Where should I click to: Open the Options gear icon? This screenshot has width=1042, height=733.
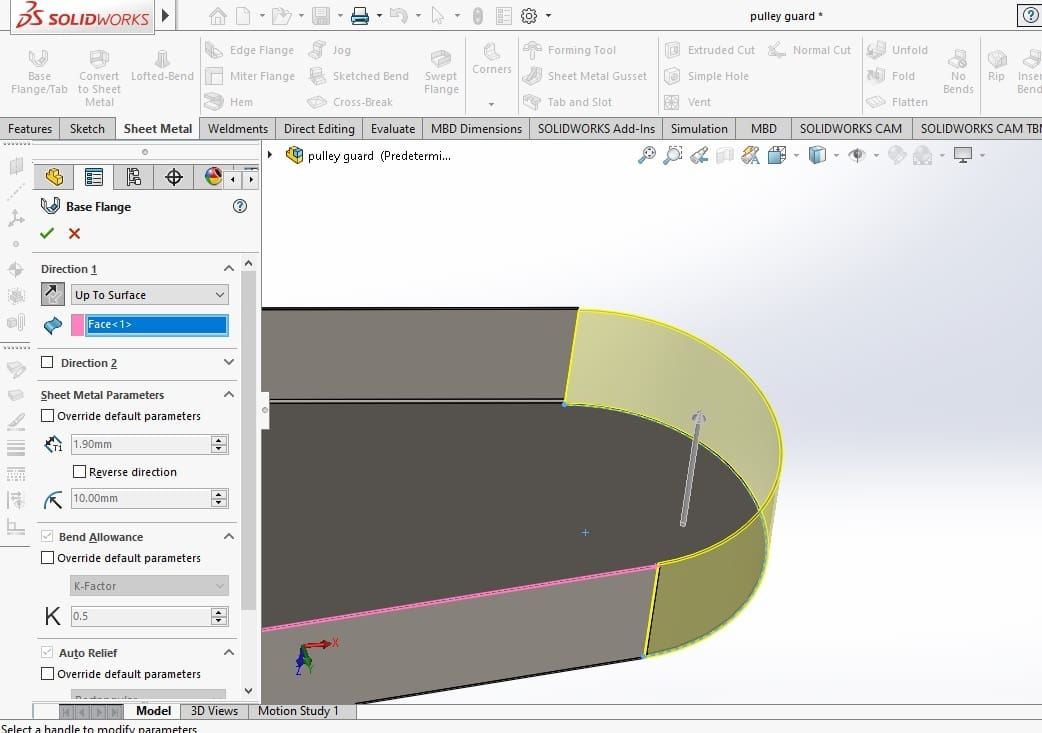[528, 15]
